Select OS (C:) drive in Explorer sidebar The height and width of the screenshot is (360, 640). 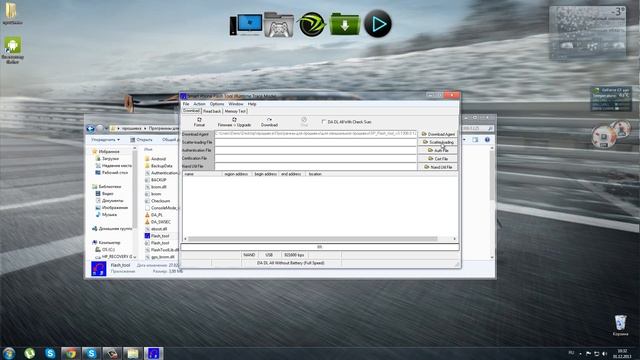coord(105,249)
